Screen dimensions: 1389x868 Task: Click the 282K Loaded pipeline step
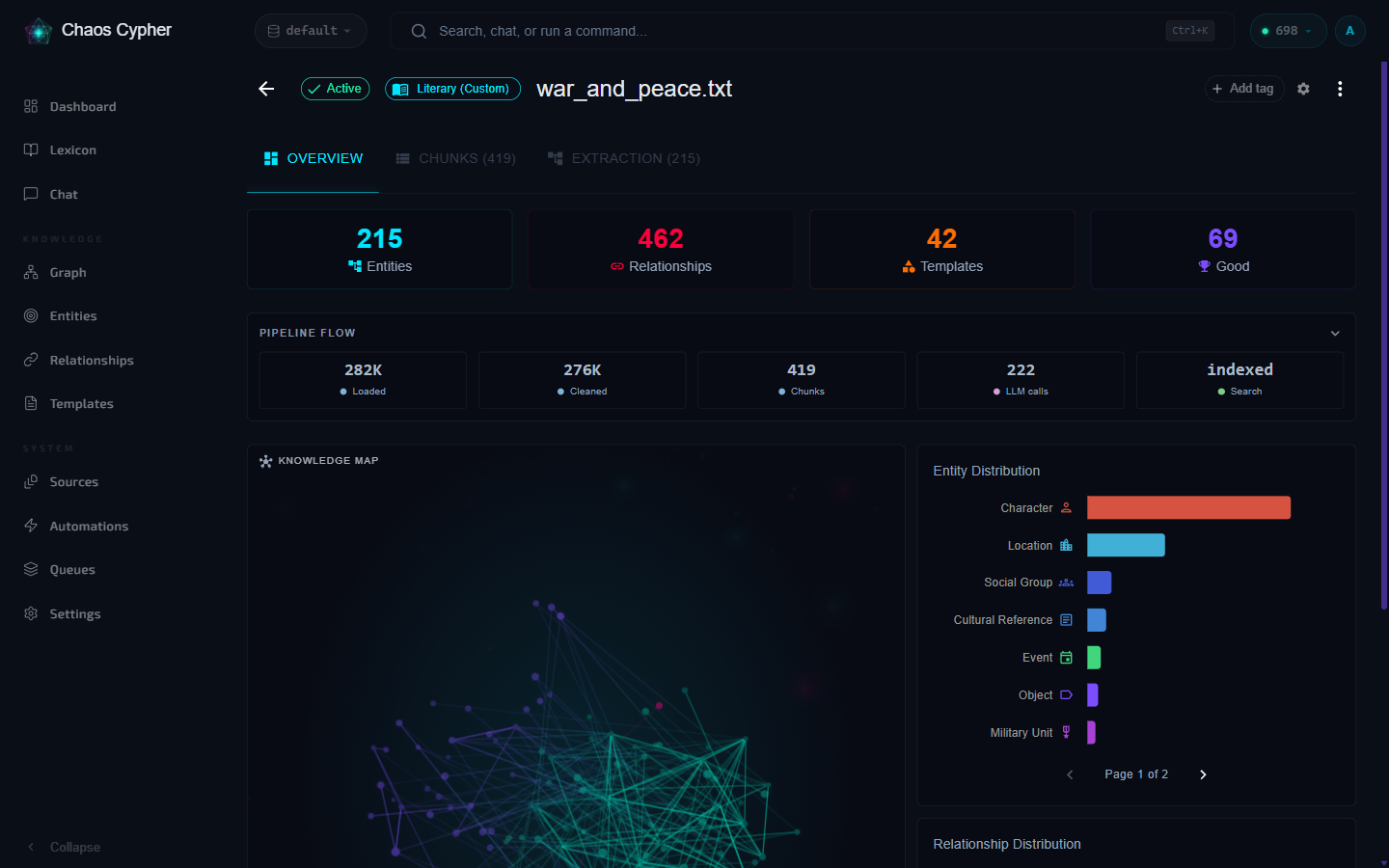tap(363, 380)
